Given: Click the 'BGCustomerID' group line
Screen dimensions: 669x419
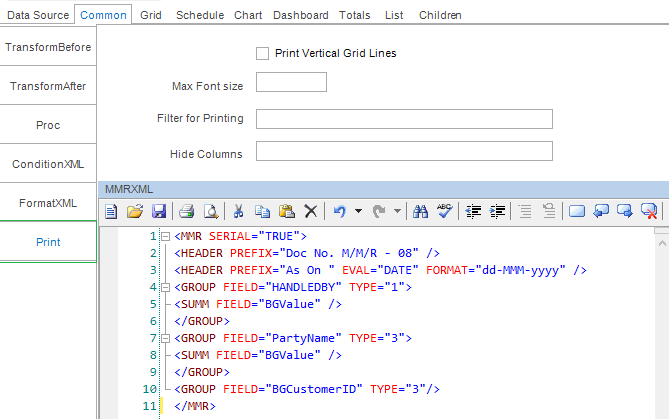Looking at the screenshot, I should point(307,390).
